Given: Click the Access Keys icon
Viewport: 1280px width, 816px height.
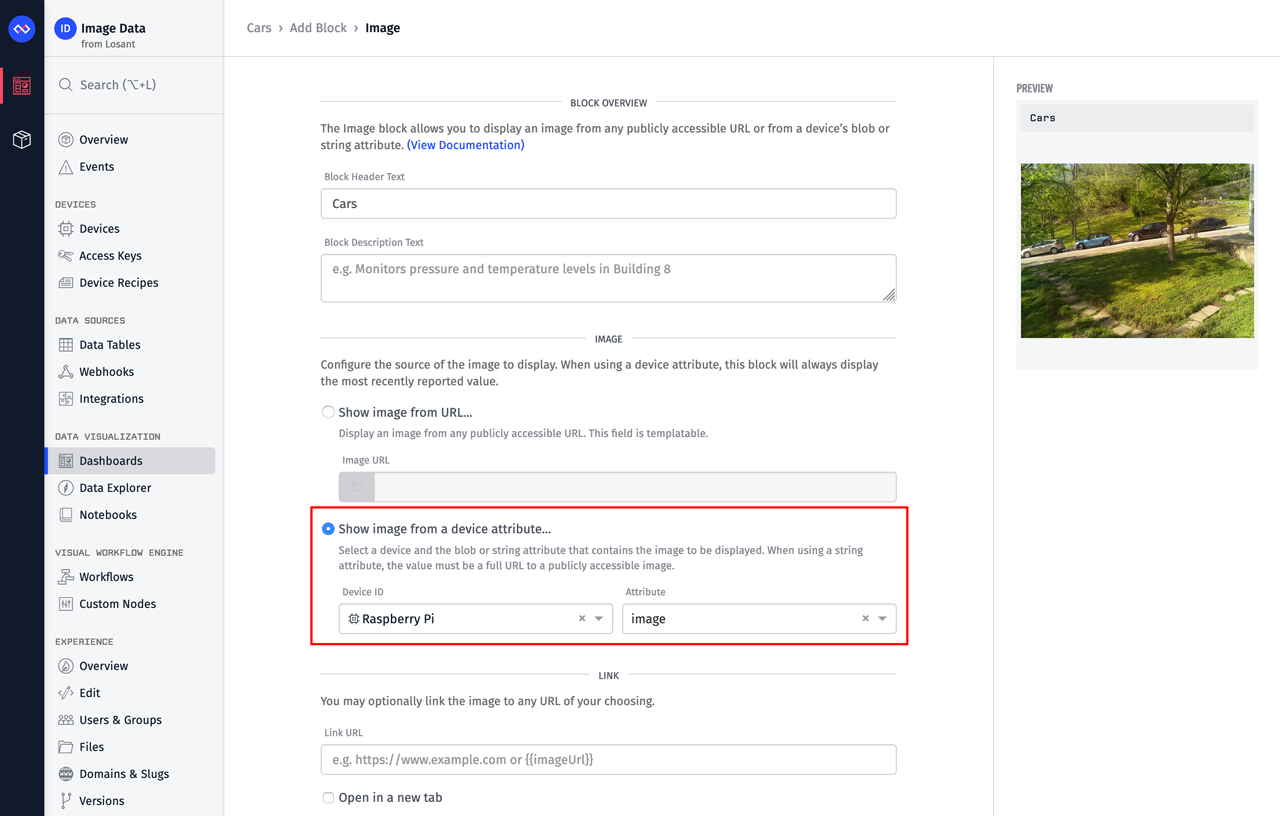Looking at the screenshot, I should [x=66, y=256].
